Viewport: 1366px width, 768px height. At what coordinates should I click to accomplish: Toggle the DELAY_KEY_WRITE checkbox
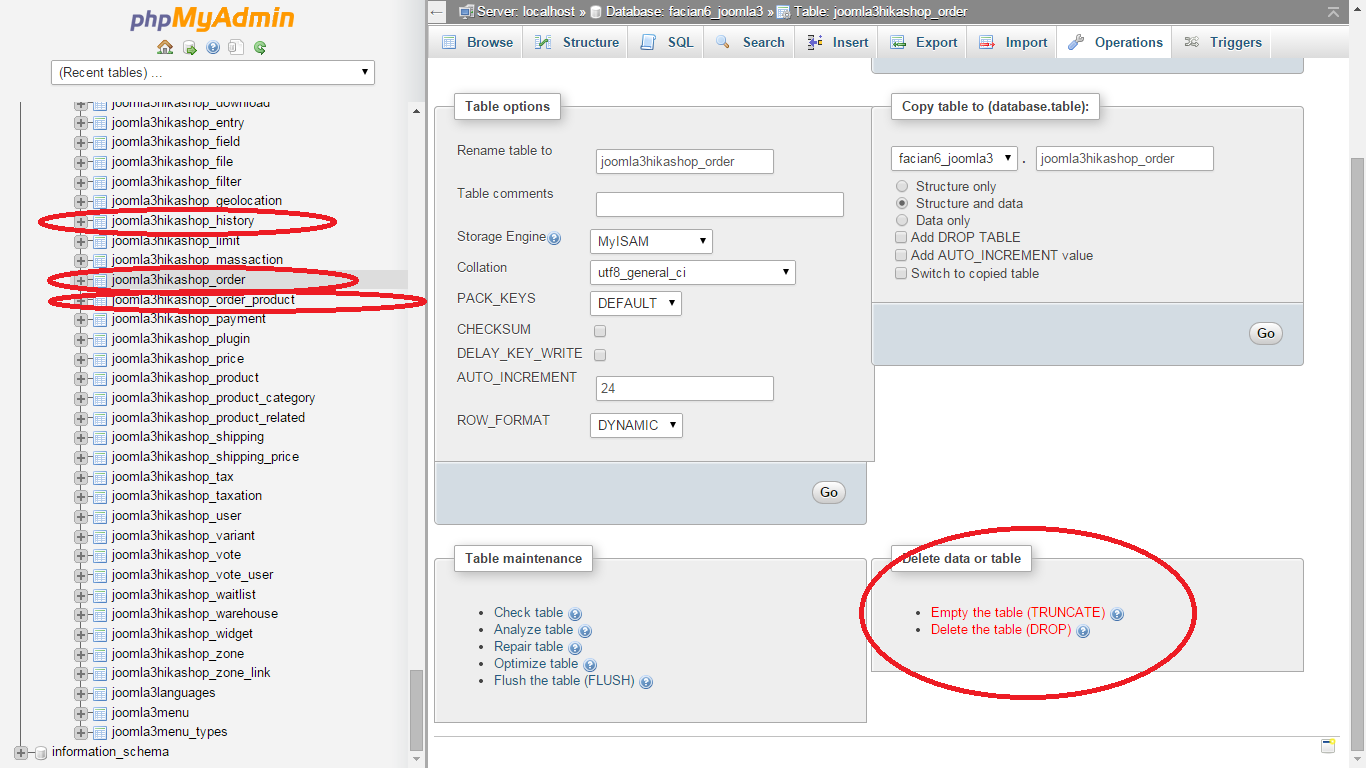600,355
